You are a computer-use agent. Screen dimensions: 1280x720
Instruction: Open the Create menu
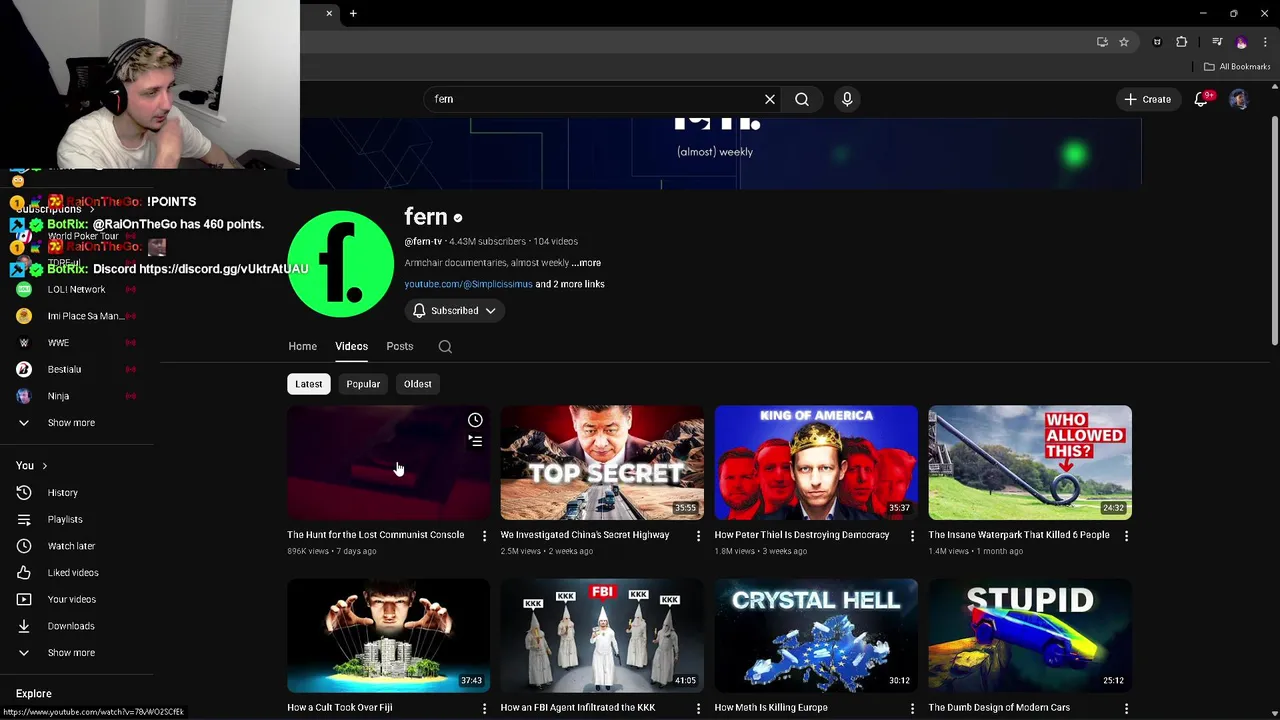[1147, 99]
